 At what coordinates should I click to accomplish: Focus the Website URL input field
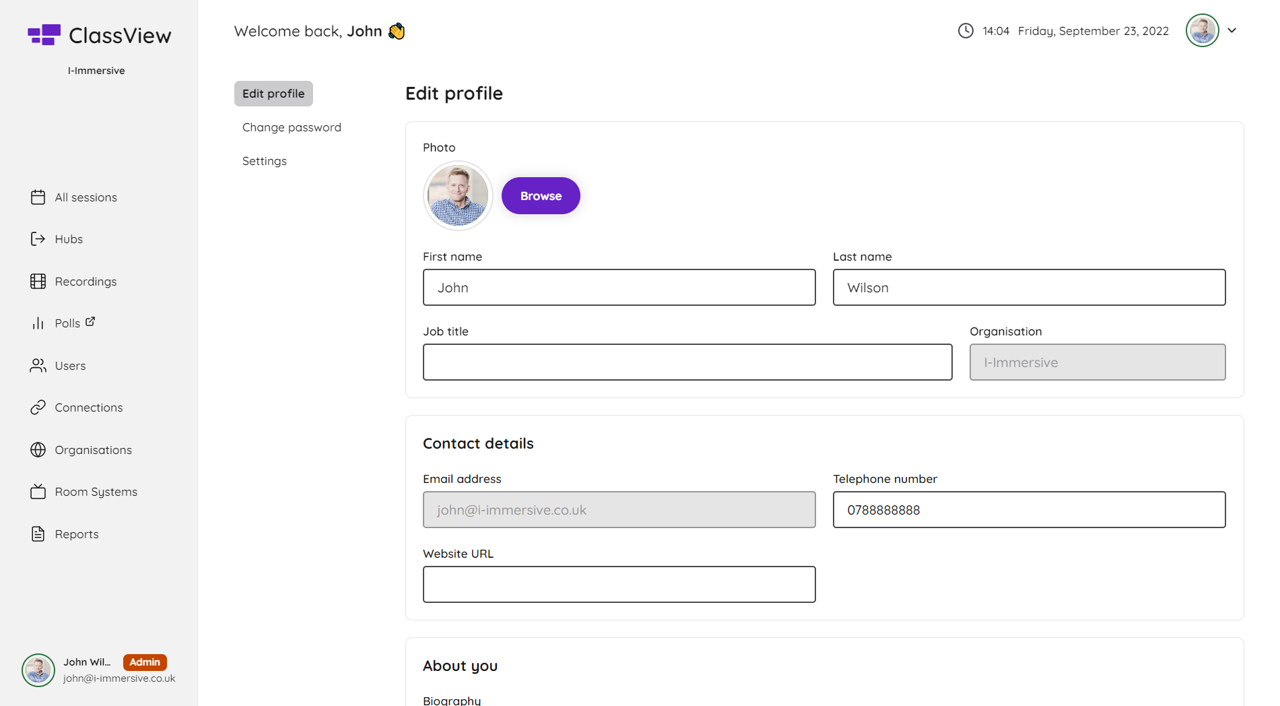(x=618, y=584)
